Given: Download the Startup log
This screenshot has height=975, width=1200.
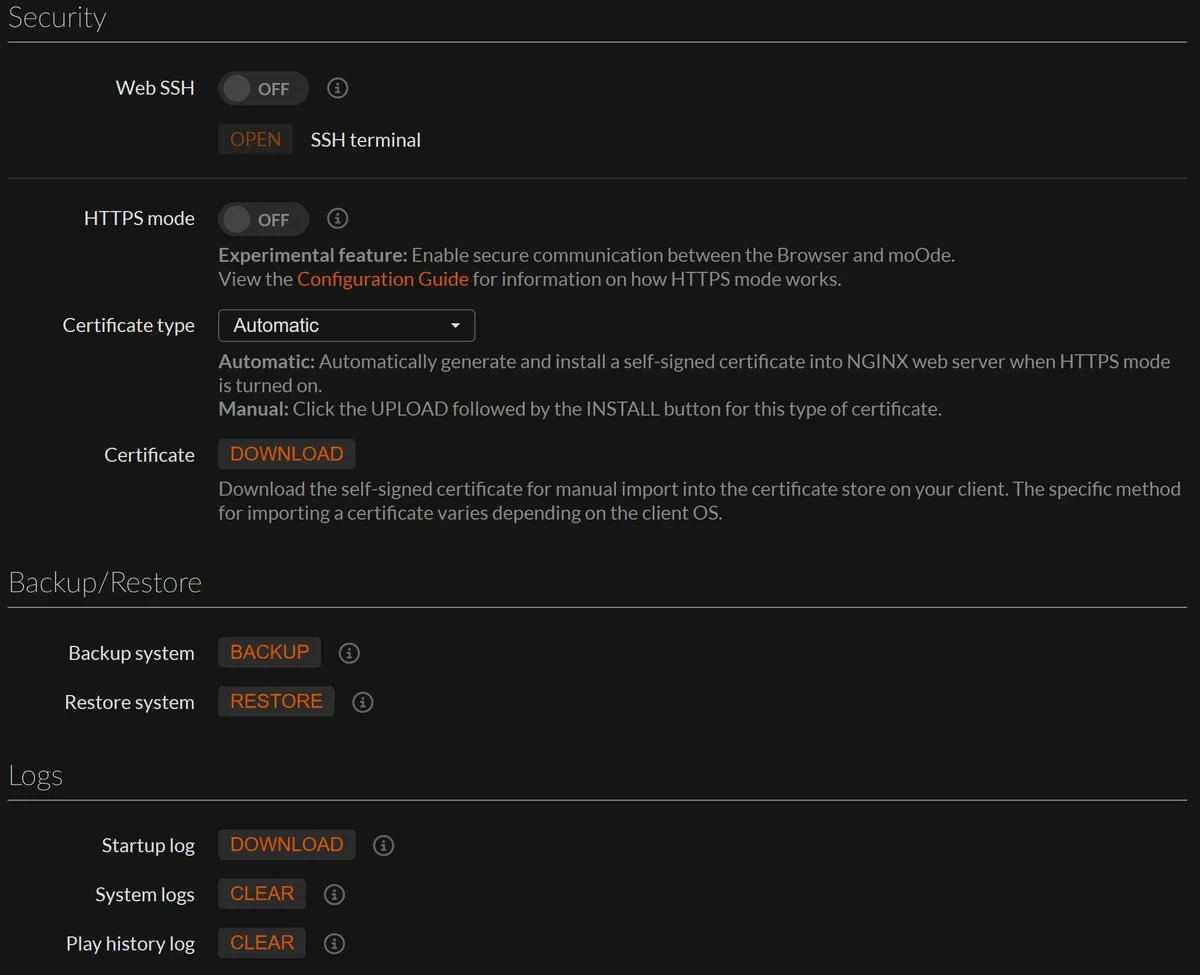Looking at the screenshot, I should click(x=287, y=844).
